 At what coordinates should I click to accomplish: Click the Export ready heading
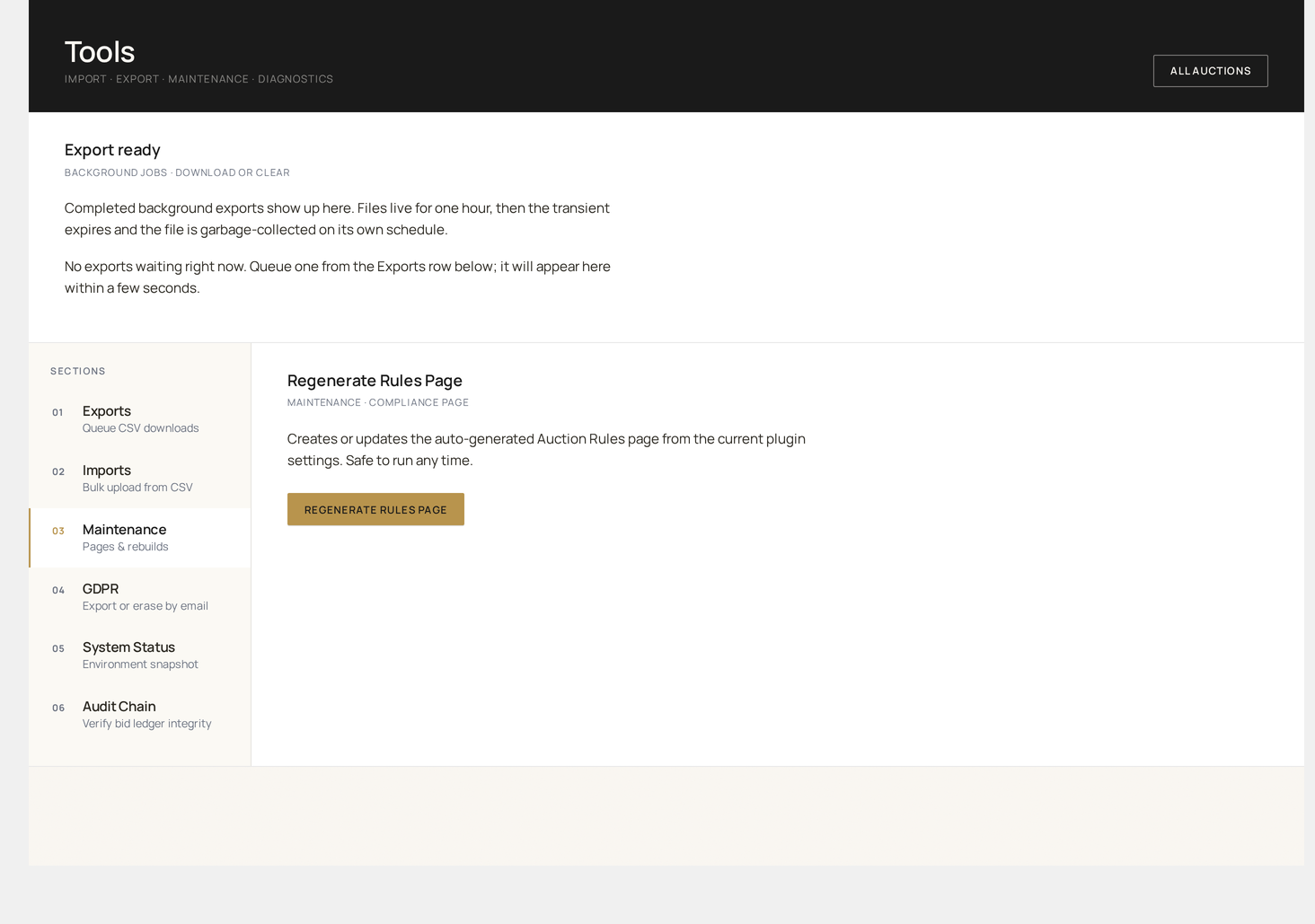coord(112,150)
